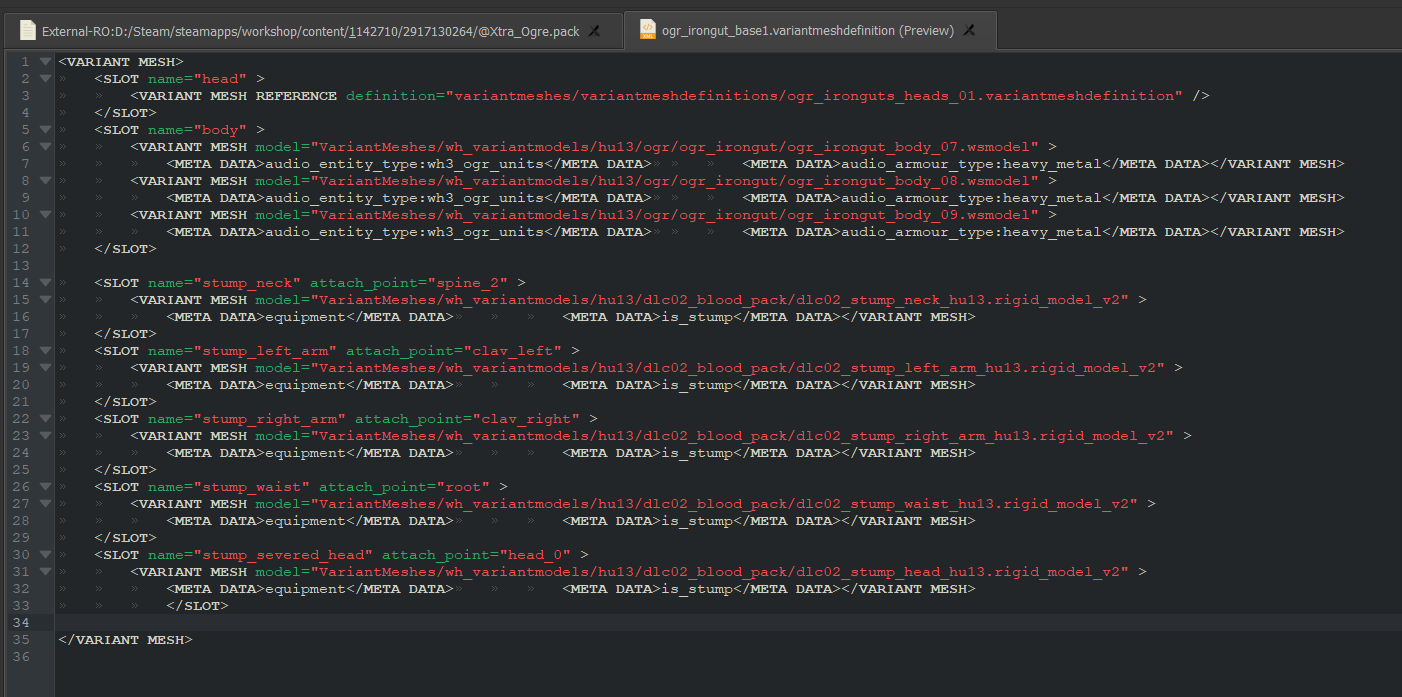This screenshot has height=697, width=1402.
Task: Click the pin icon on the ogr_irongut_base1 tab
Action: tap(969, 31)
